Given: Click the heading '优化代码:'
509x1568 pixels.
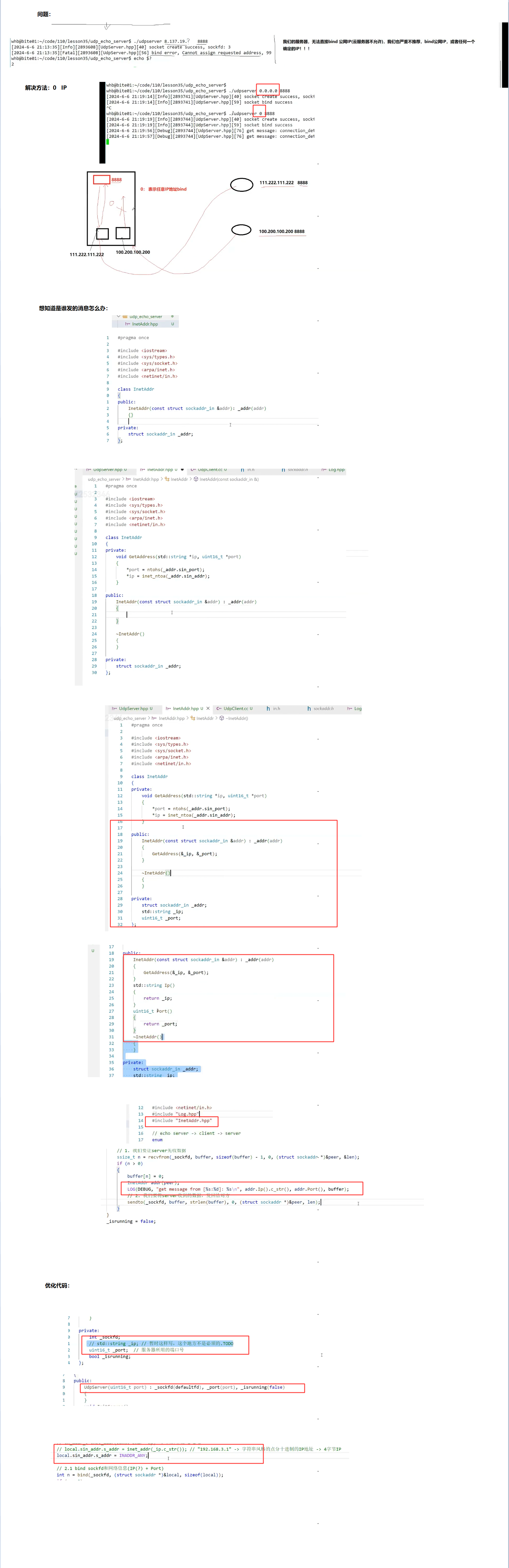Looking at the screenshot, I should pyautogui.click(x=57, y=1285).
